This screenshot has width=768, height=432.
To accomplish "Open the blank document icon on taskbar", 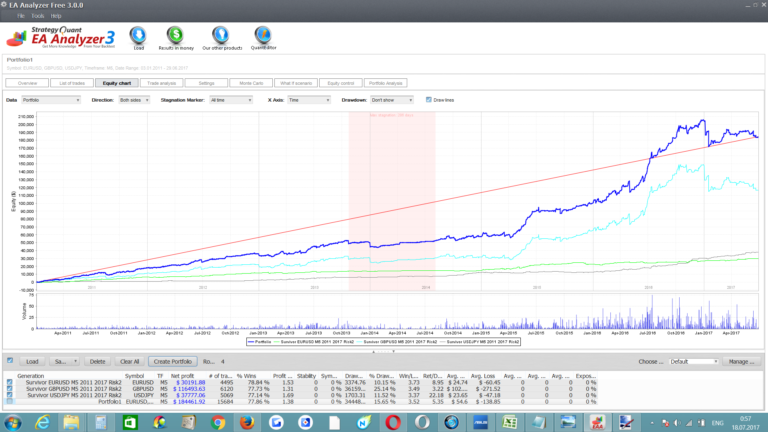I will [x=335, y=422].
